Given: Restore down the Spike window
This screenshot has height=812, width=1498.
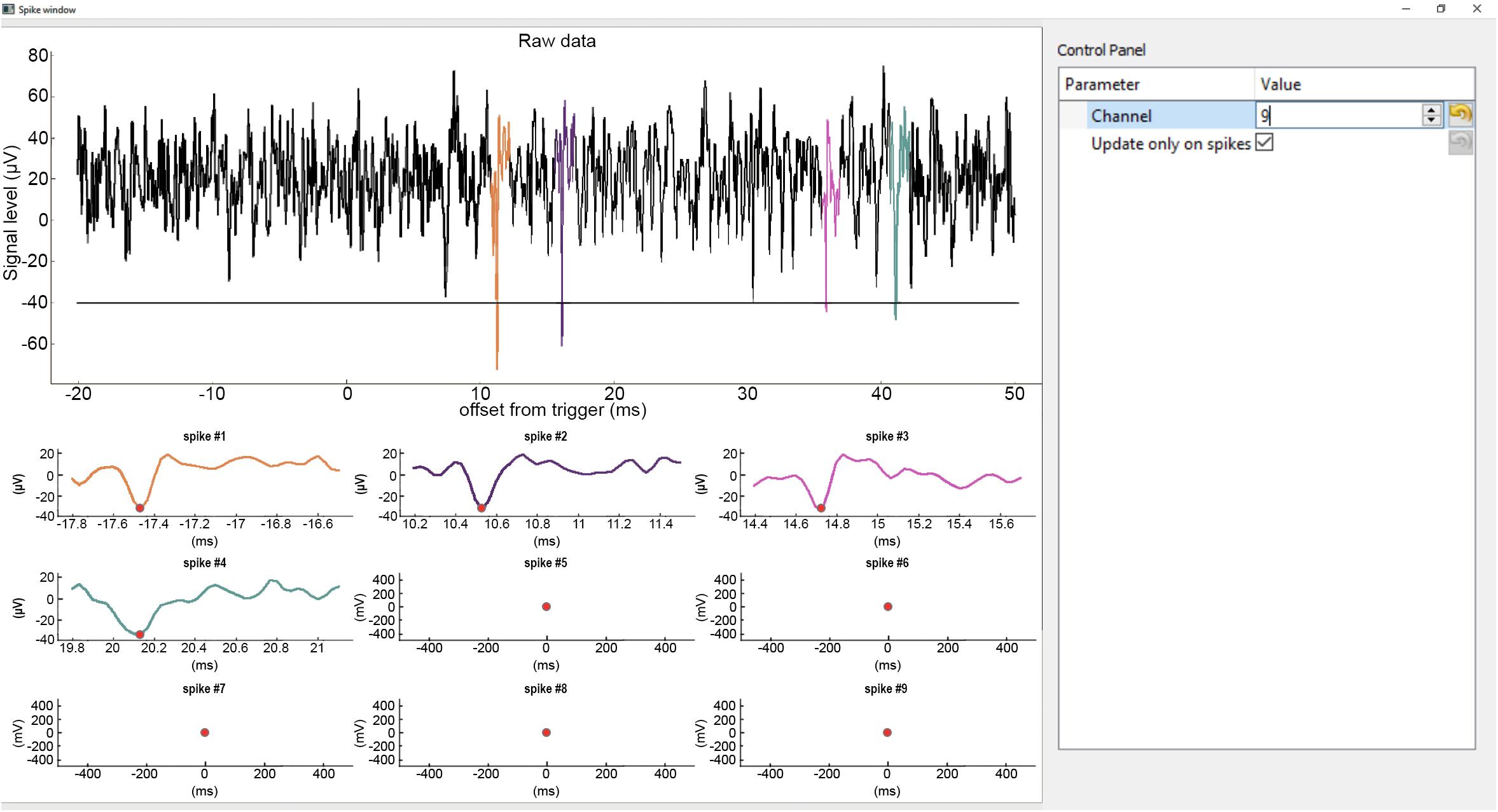Looking at the screenshot, I should coord(1441,9).
